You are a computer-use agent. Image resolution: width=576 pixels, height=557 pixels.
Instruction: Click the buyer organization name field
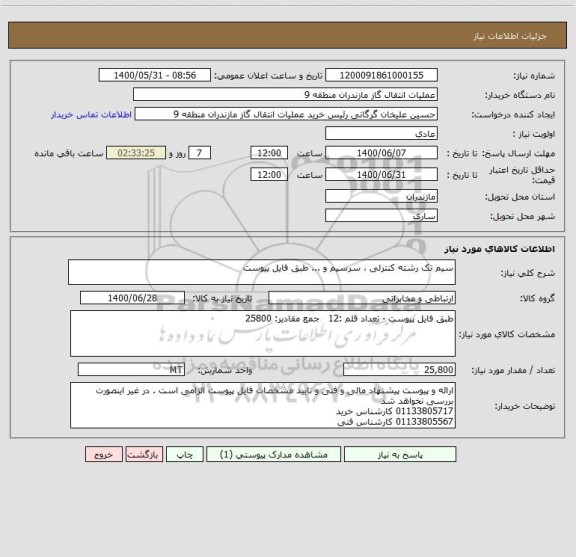pyautogui.click(x=285, y=94)
